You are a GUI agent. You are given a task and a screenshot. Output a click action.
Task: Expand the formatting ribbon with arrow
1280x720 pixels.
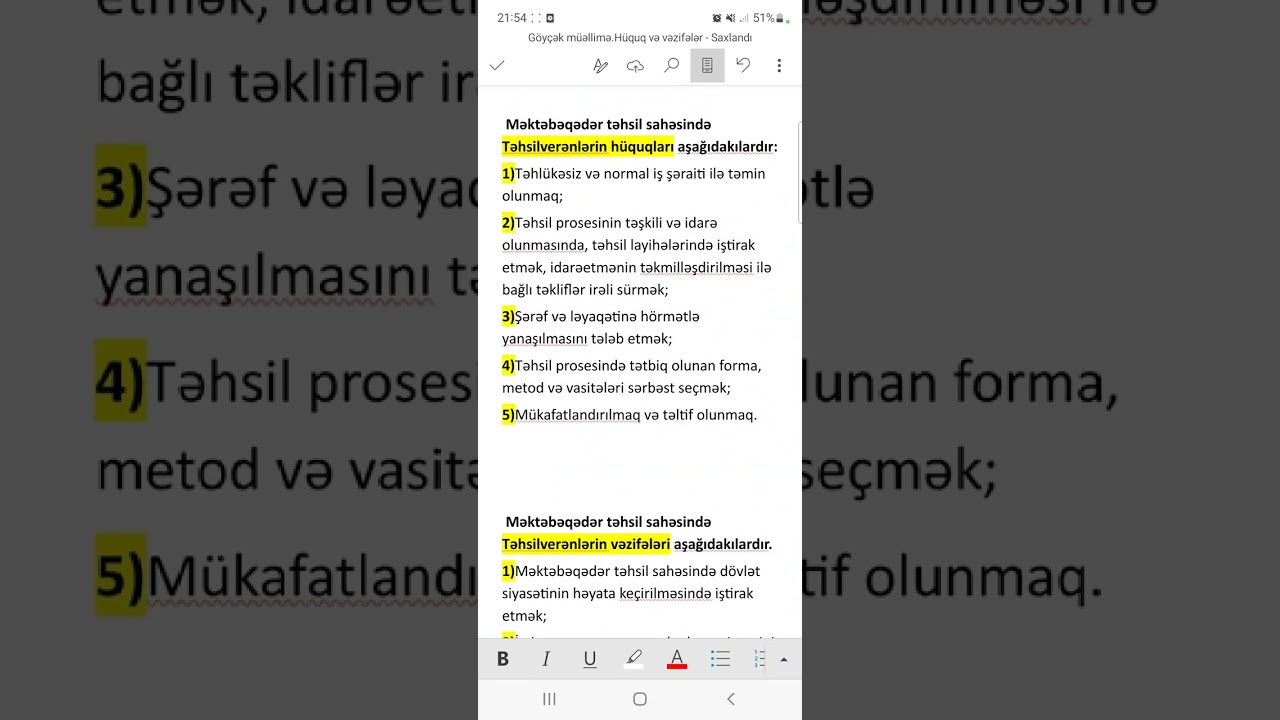pos(784,659)
